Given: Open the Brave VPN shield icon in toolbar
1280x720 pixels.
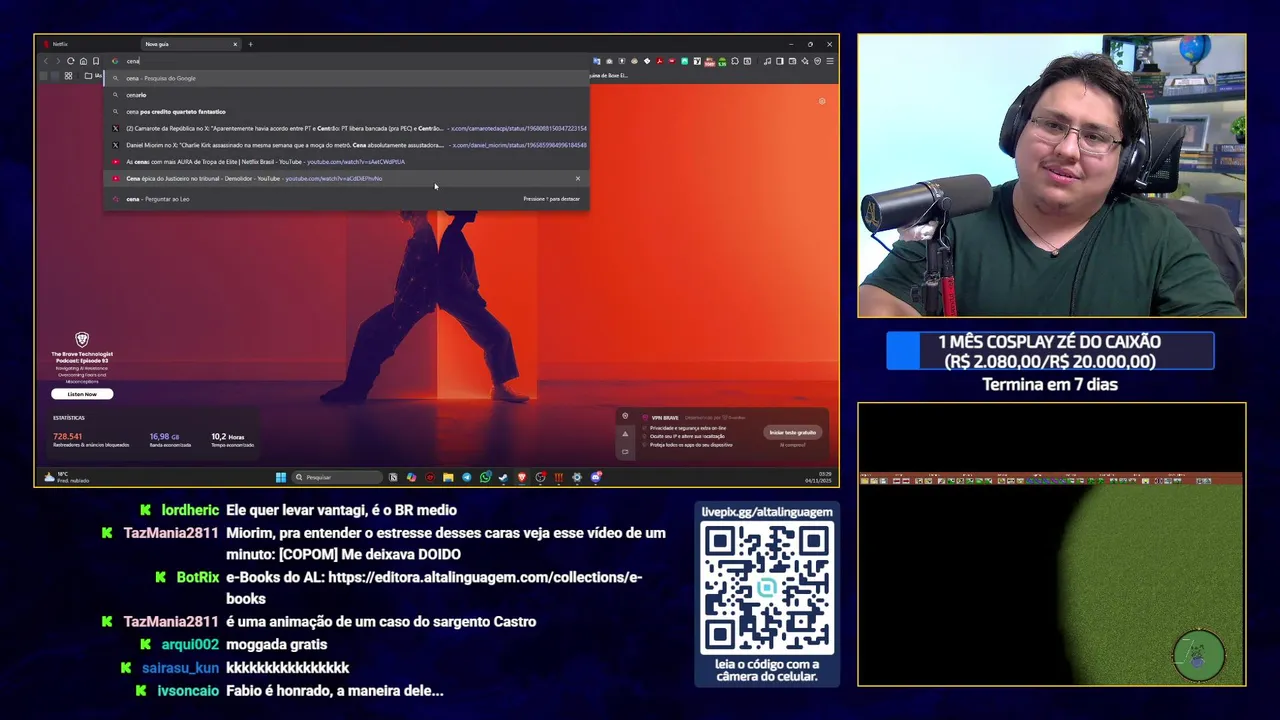Looking at the screenshot, I should pyautogui.click(x=817, y=61).
